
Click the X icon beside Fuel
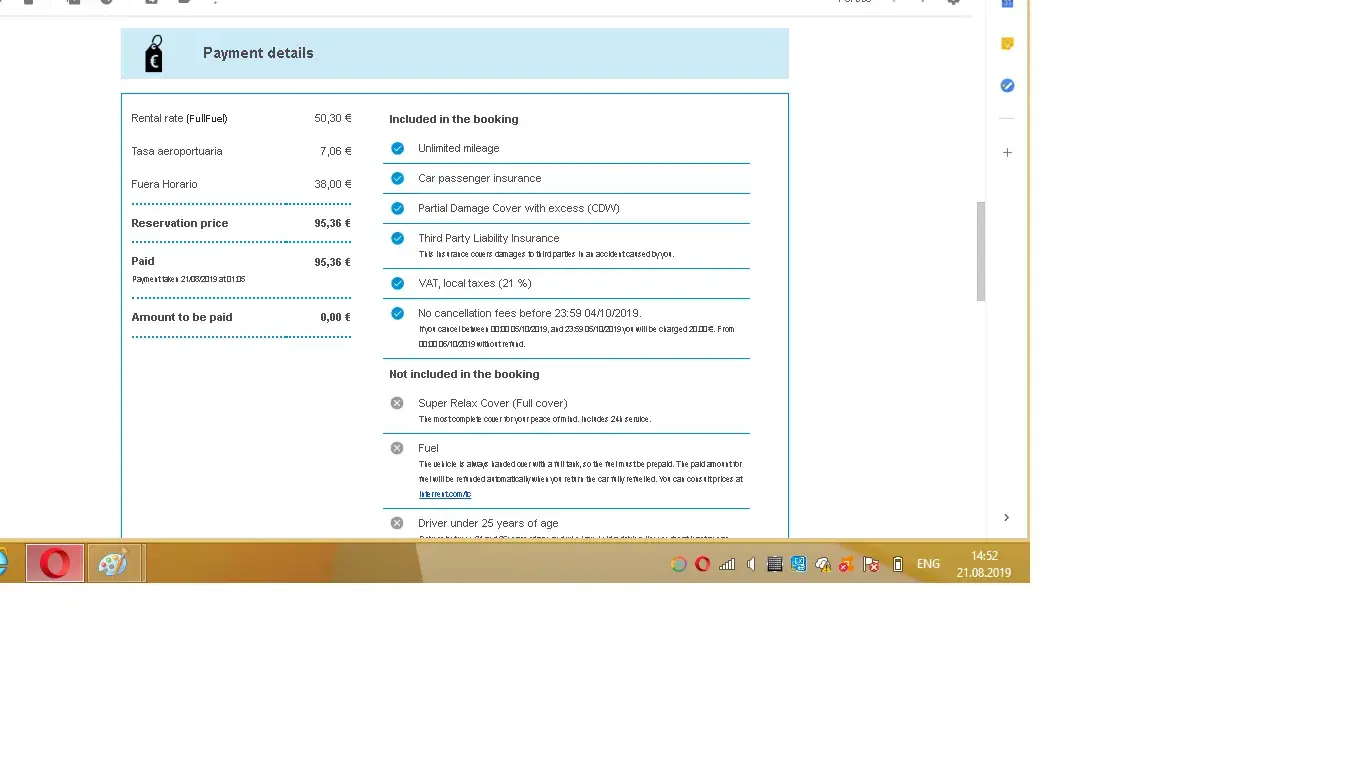pyautogui.click(x=397, y=448)
